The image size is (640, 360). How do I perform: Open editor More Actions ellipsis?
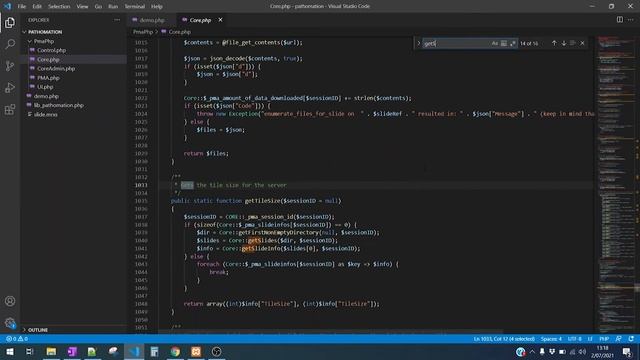(x=631, y=20)
